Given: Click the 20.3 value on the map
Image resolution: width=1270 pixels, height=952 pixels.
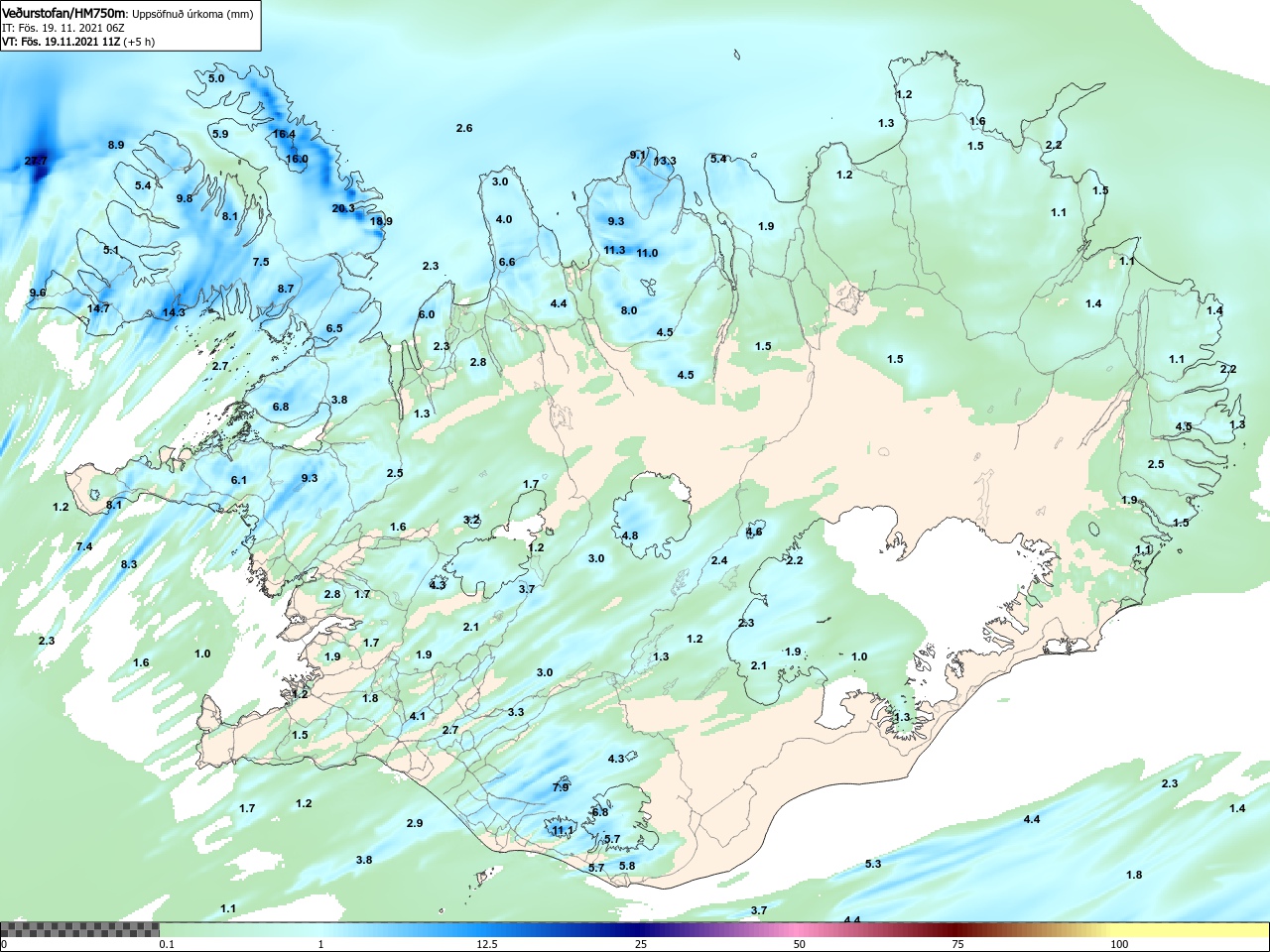Looking at the screenshot, I should pyautogui.click(x=343, y=208).
